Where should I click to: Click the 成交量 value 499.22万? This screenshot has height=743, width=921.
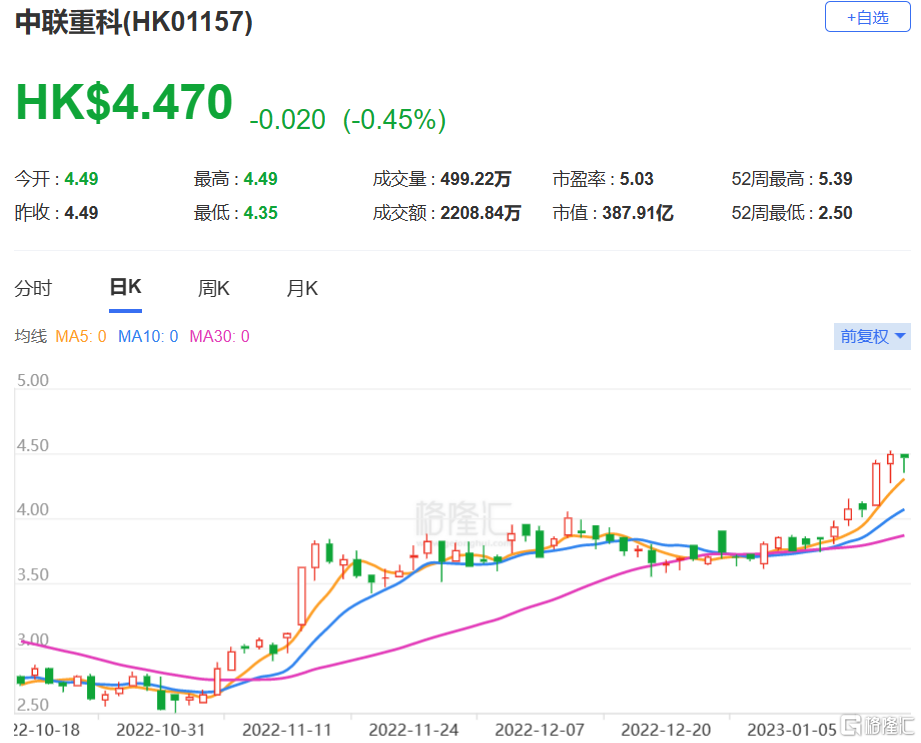point(476,180)
